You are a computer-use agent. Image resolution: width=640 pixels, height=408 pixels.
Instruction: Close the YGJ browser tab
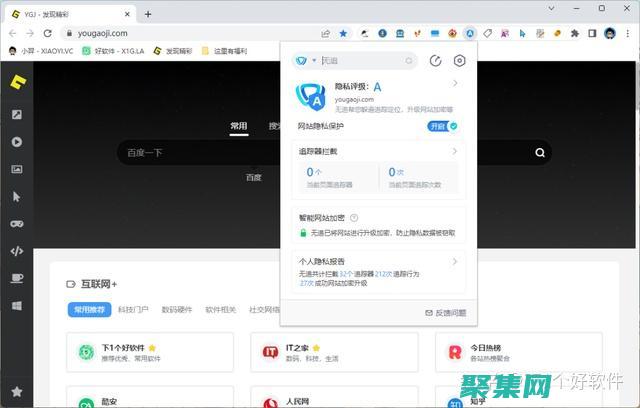point(127,14)
